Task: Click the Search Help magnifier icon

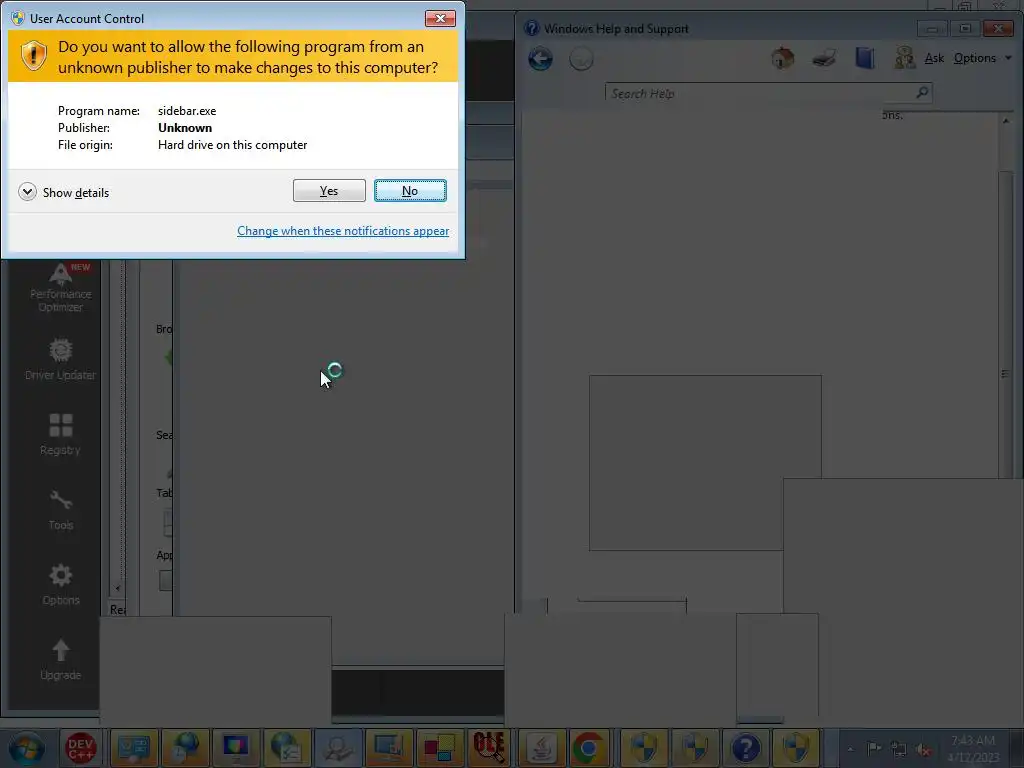Action: coord(922,93)
